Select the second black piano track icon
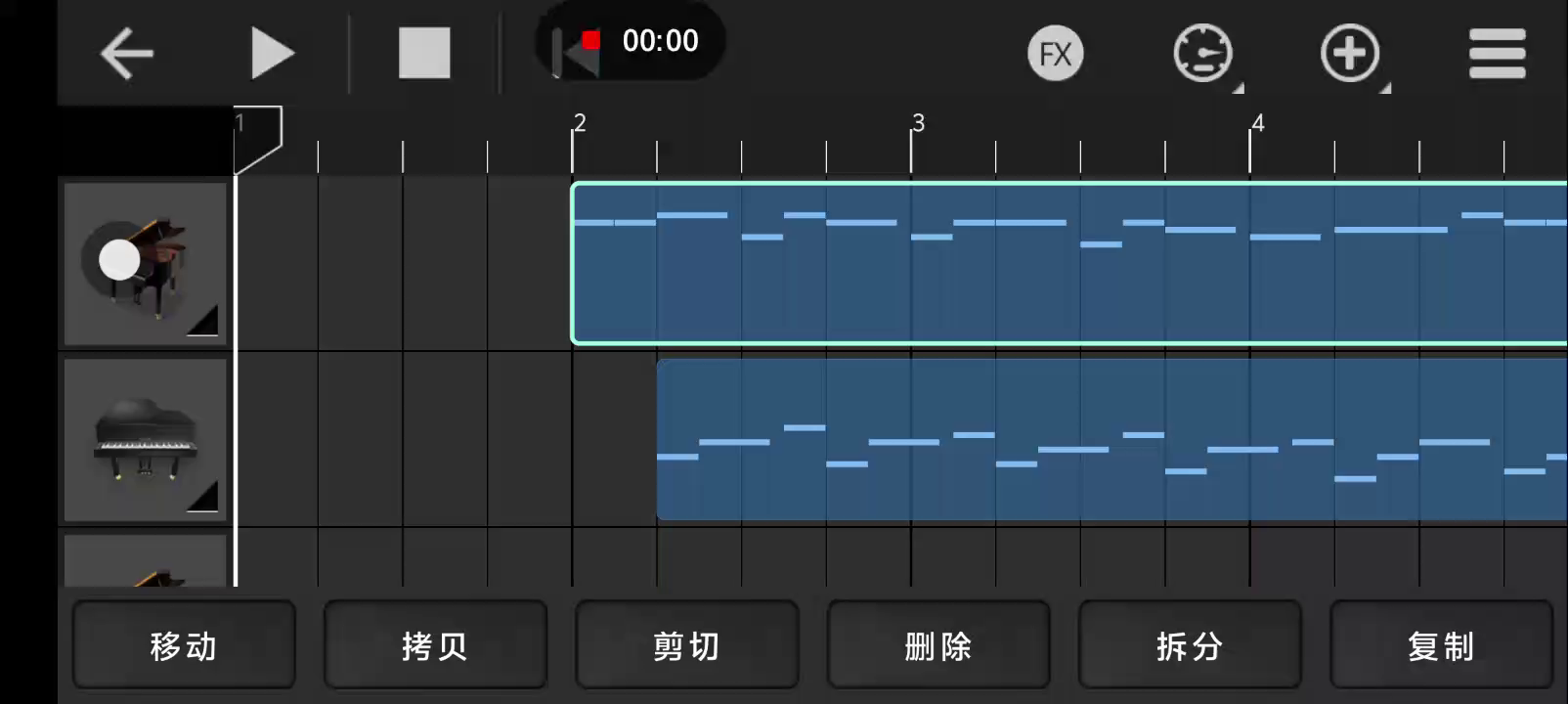Viewport: 1568px width, 704px height. pos(145,440)
